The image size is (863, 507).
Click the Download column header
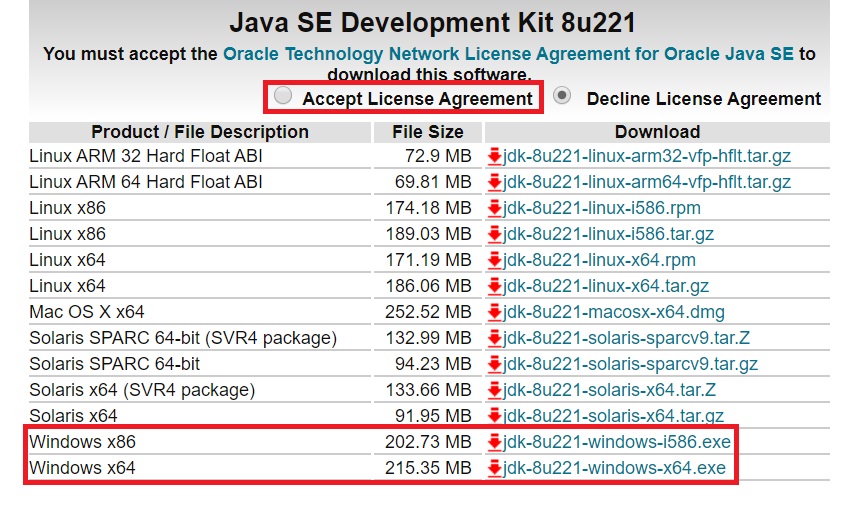[657, 132]
